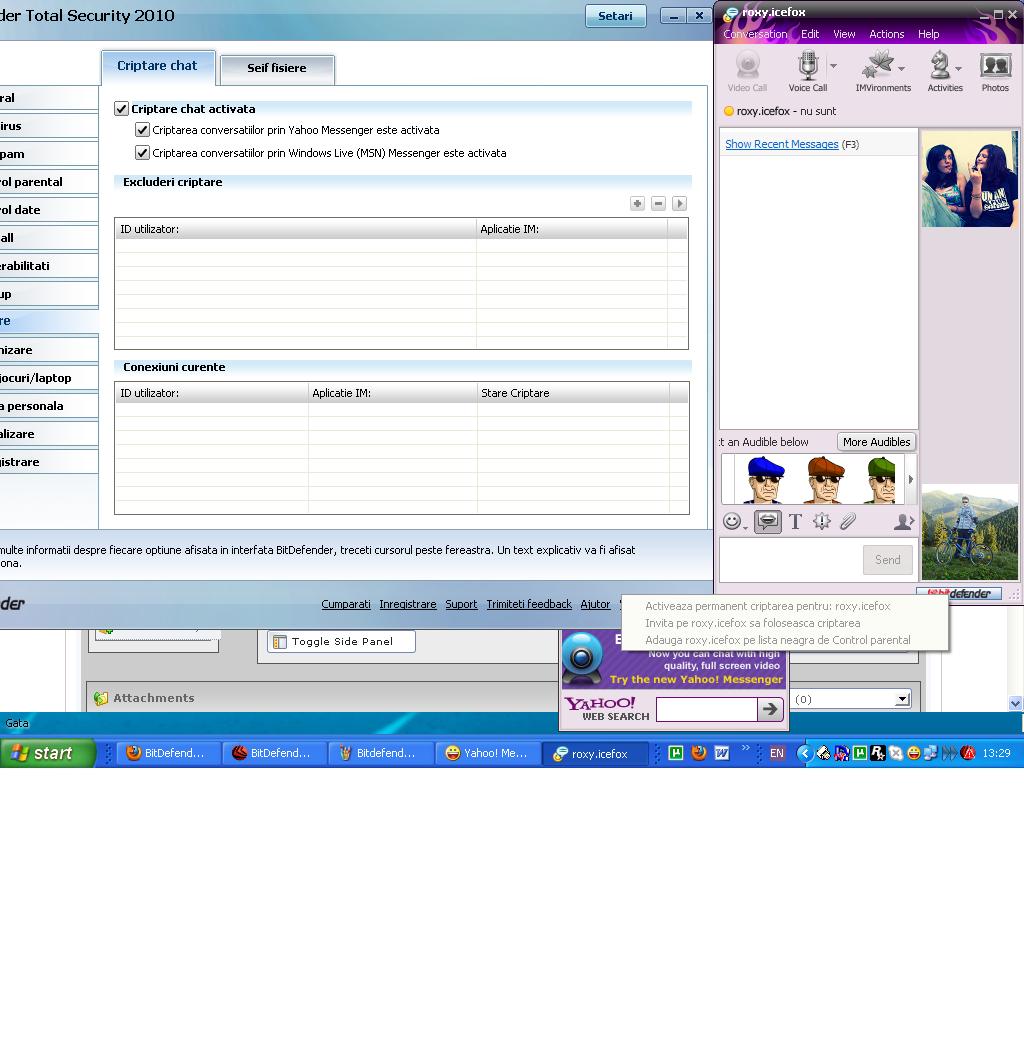Open the Trimiteti feedback link
This screenshot has height=1064, width=1024.
tap(529, 604)
